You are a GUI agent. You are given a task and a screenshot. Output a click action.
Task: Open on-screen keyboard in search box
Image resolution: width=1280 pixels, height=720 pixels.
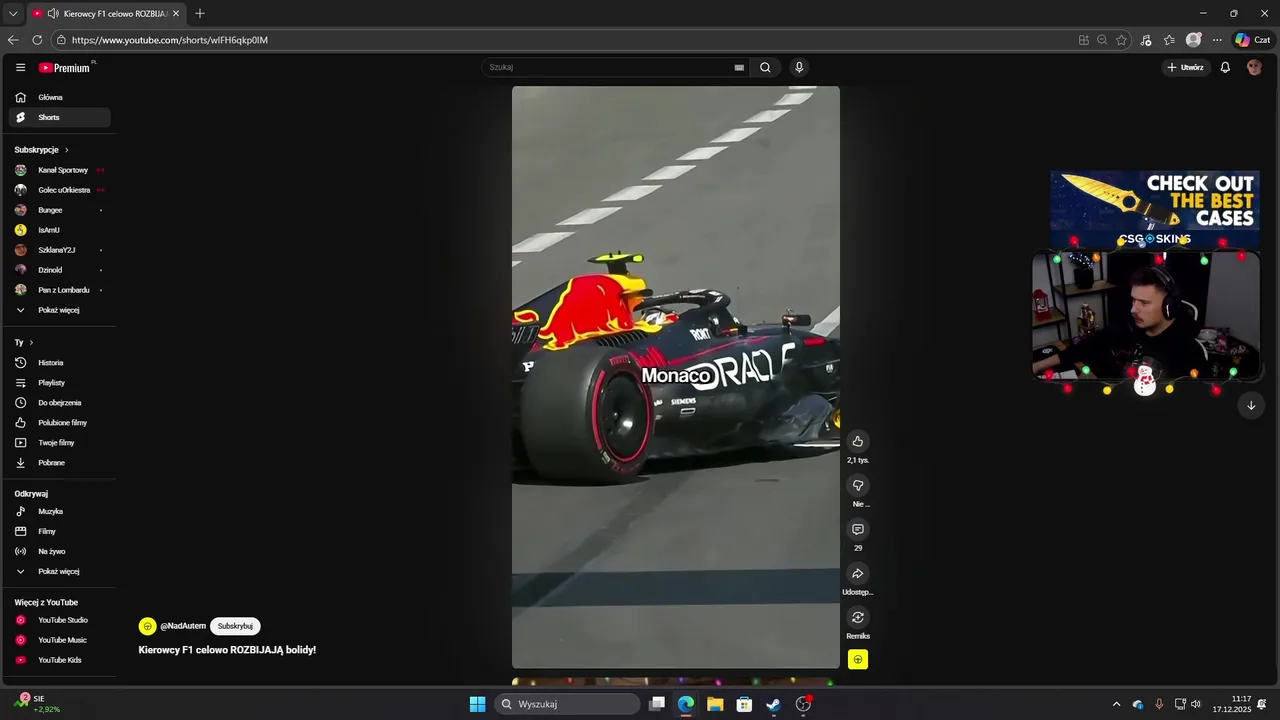[x=739, y=68]
